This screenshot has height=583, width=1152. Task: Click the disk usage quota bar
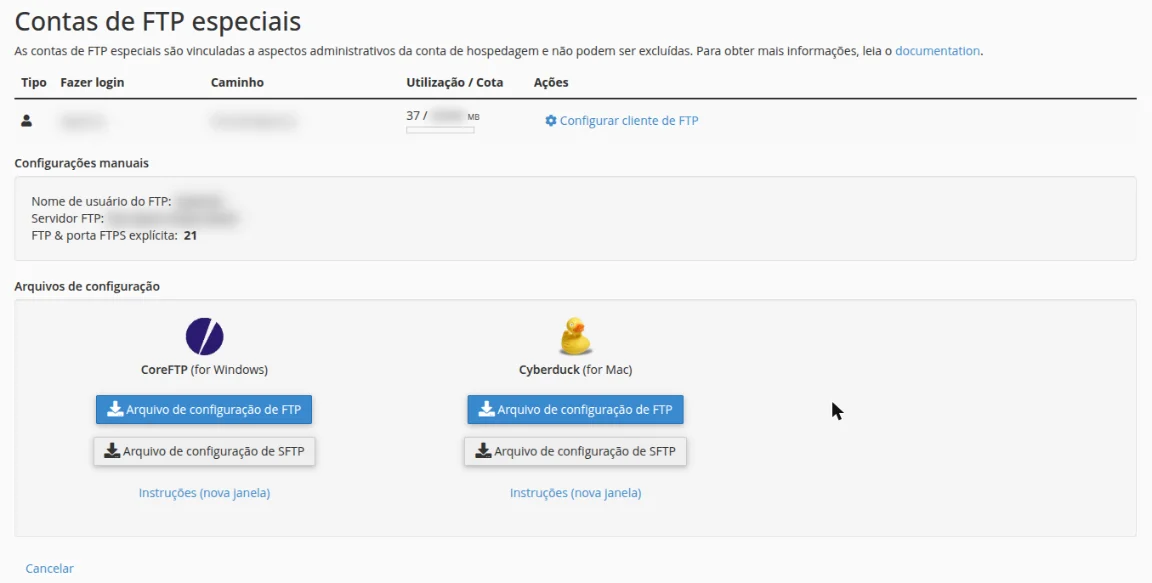[x=440, y=130]
